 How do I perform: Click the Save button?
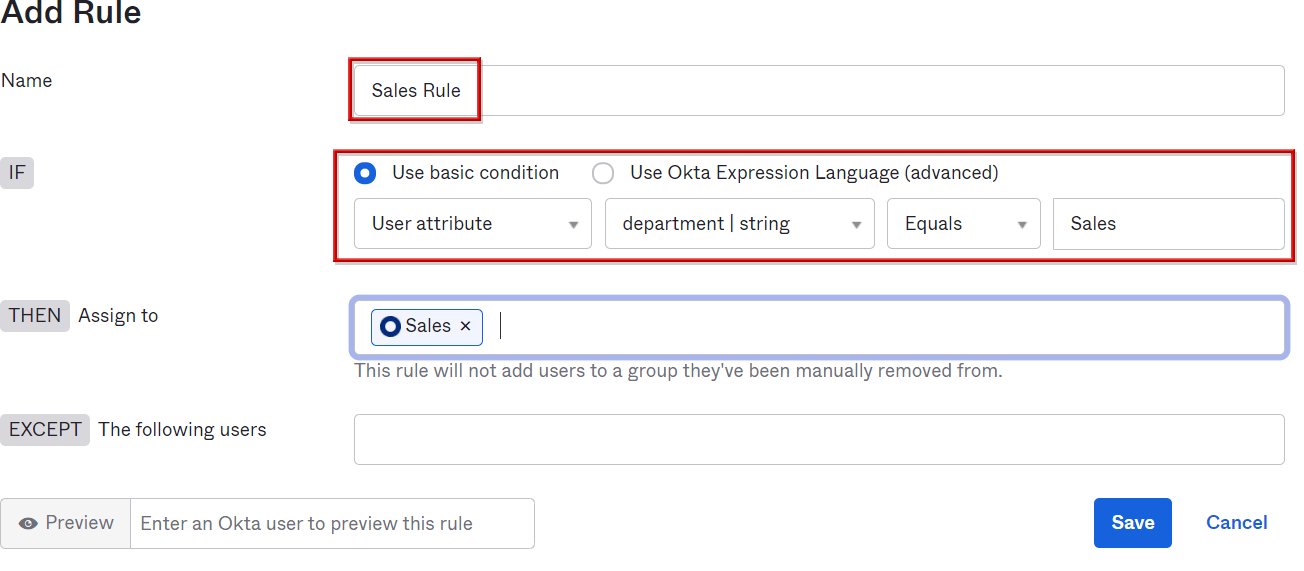[1132, 523]
